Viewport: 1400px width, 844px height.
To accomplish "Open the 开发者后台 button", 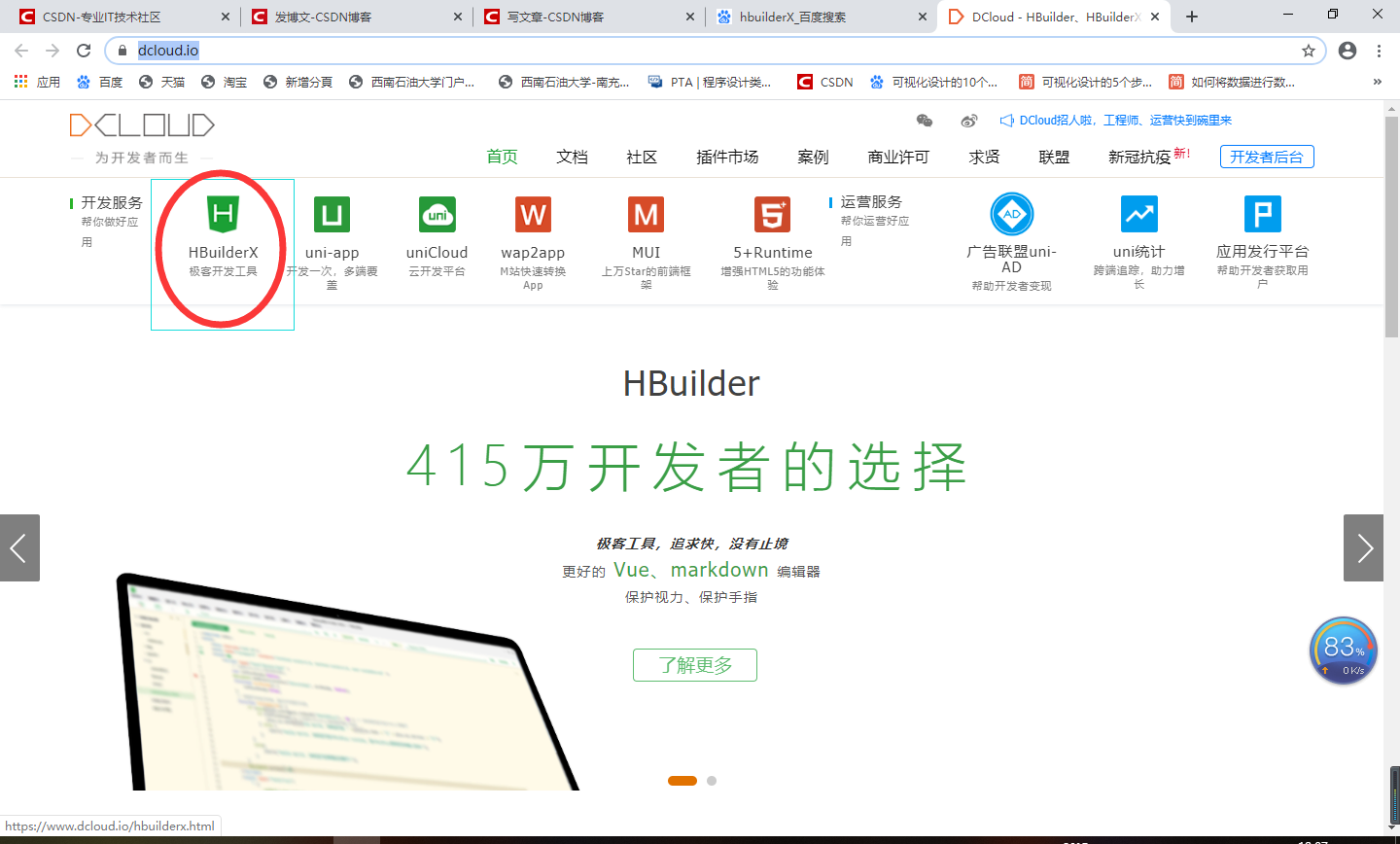I will coord(1267,156).
